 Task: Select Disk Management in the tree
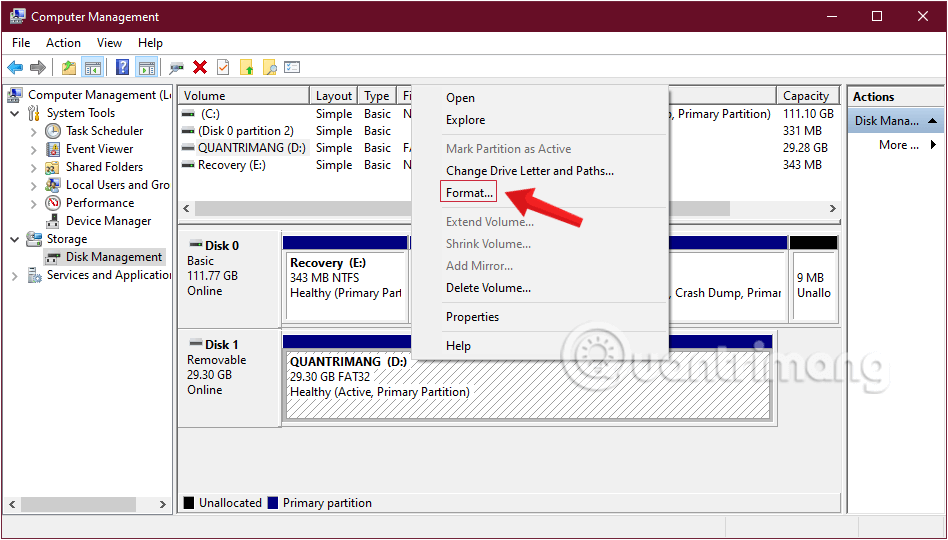coord(114,257)
